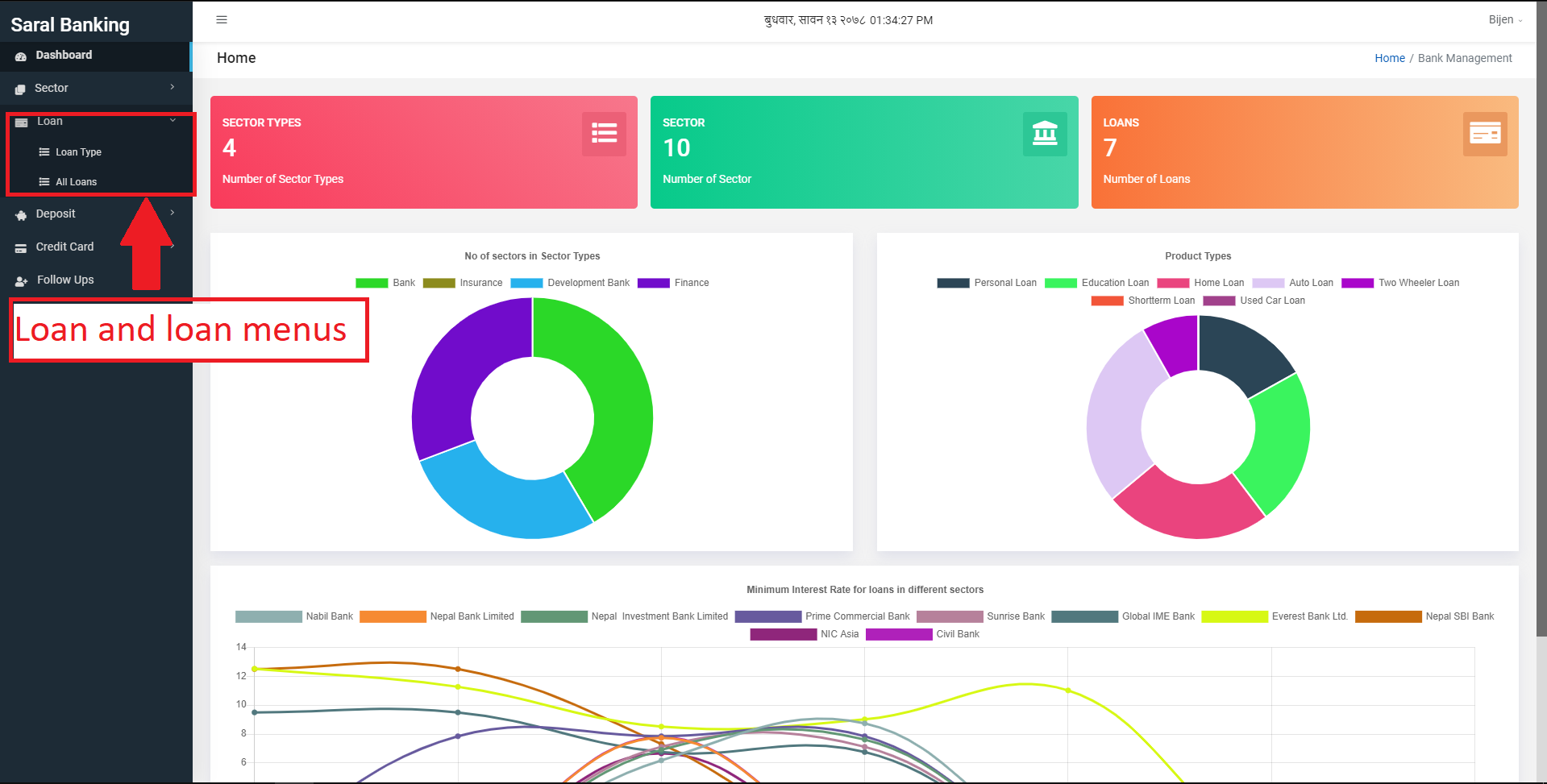Screen dimensions: 1547x784
Task: Toggle Two Wheeler Loan legend entry
Action: (1400, 283)
